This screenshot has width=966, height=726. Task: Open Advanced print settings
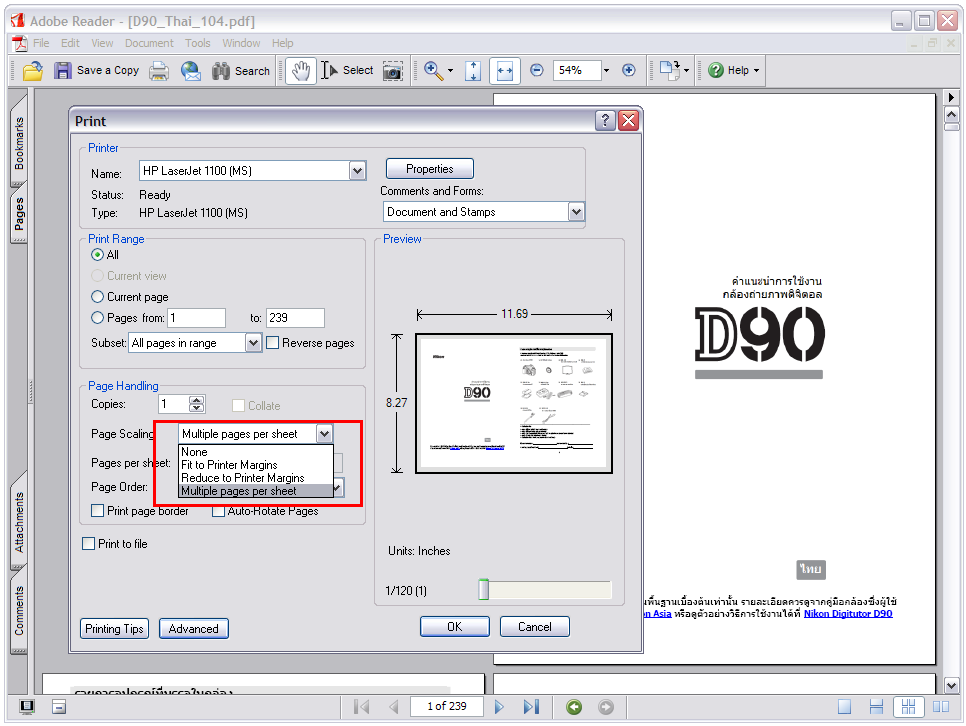coord(193,629)
